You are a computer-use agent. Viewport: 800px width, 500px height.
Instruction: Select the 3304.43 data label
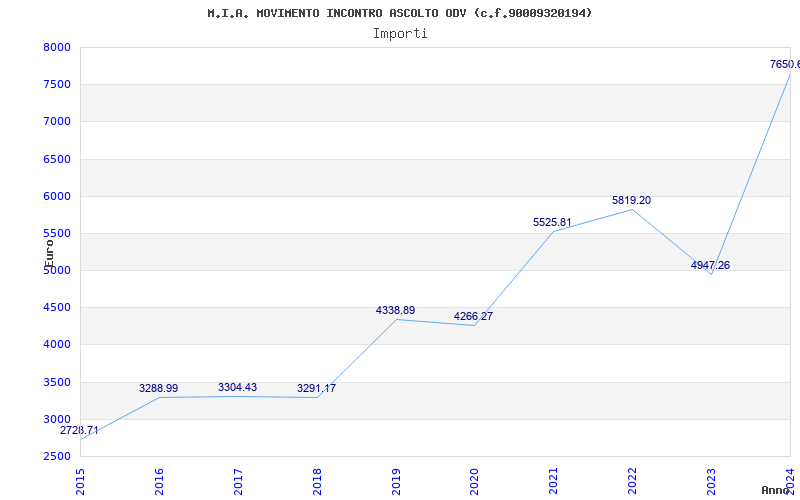point(237,387)
